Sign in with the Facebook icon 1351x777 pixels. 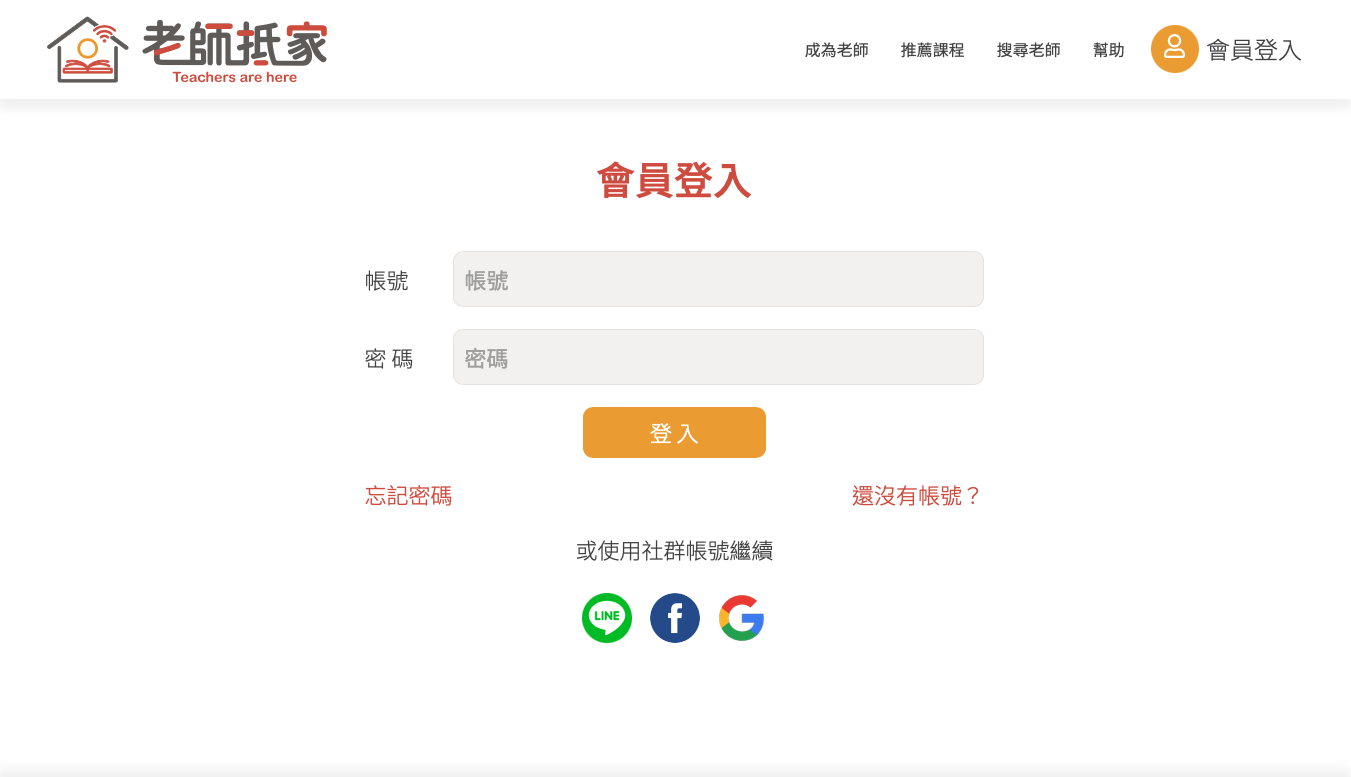(x=675, y=618)
